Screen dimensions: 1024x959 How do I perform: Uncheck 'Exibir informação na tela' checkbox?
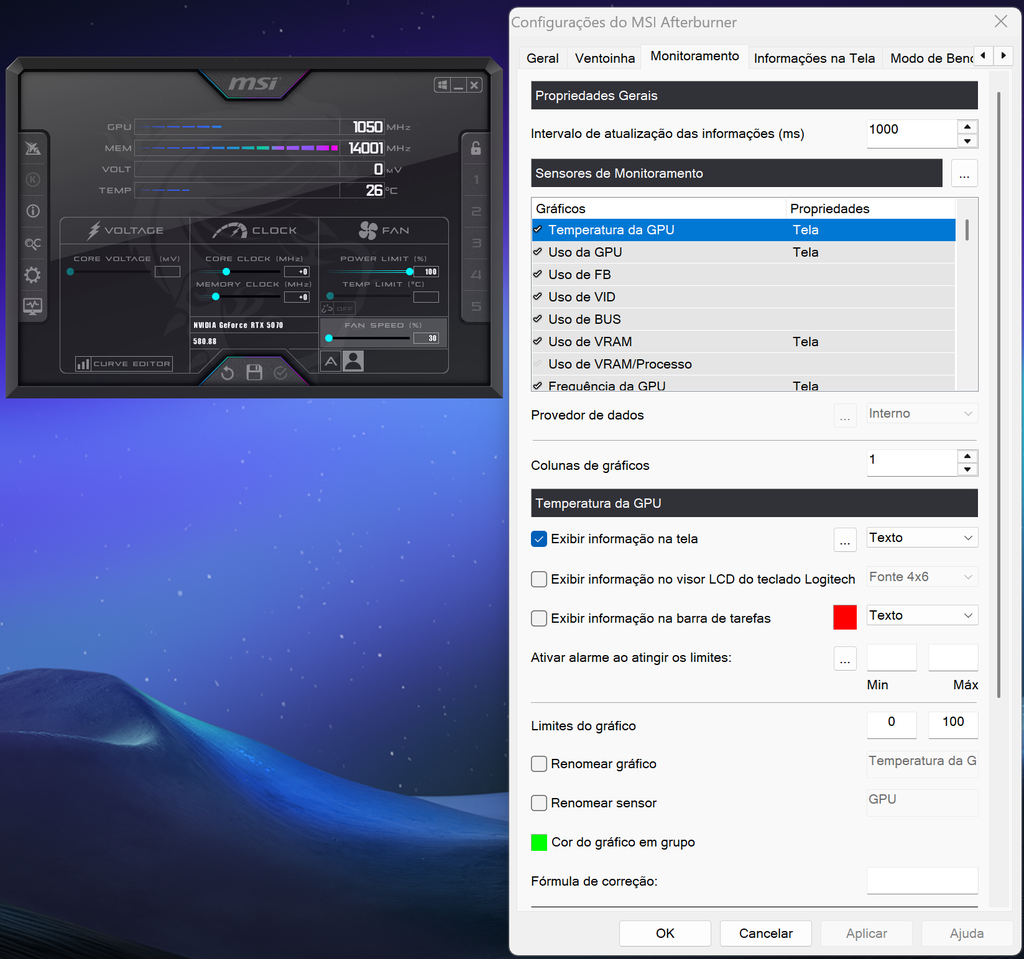point(539,539)
